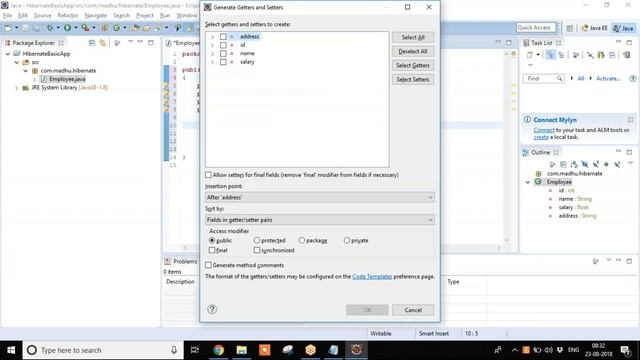640x360 pixels.
Task: Switch to Java EE perspective
Action: [x=594, y=28]
